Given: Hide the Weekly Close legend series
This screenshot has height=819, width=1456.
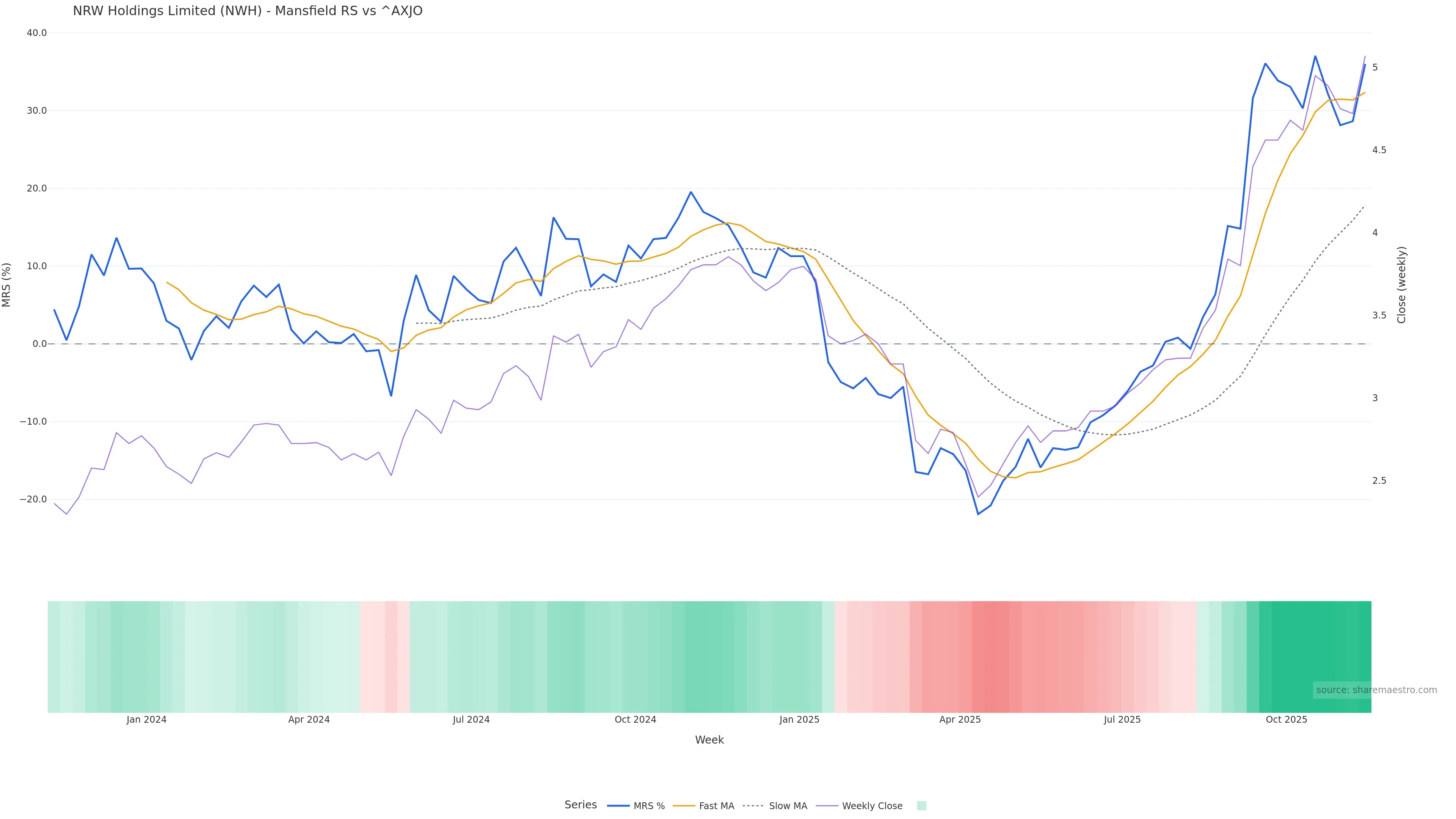Looking at the screenshot, I should tap(859, 806).
